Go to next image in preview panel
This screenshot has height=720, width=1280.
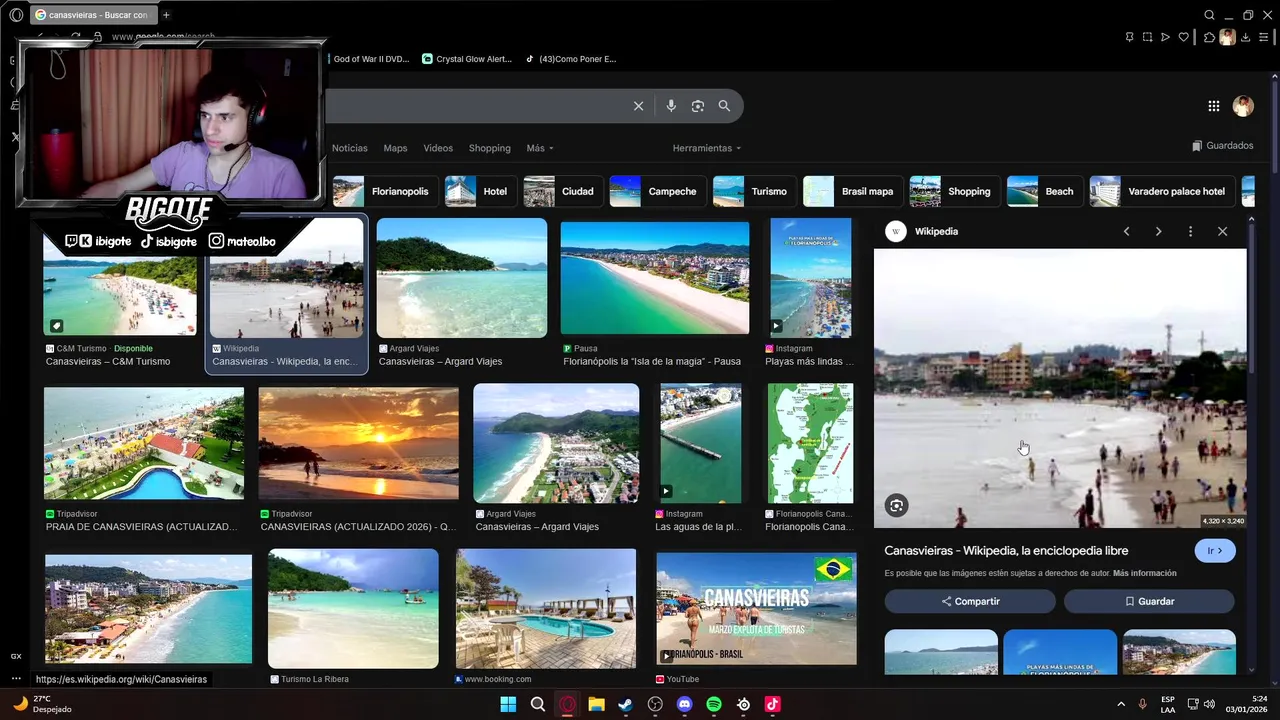1158,231
